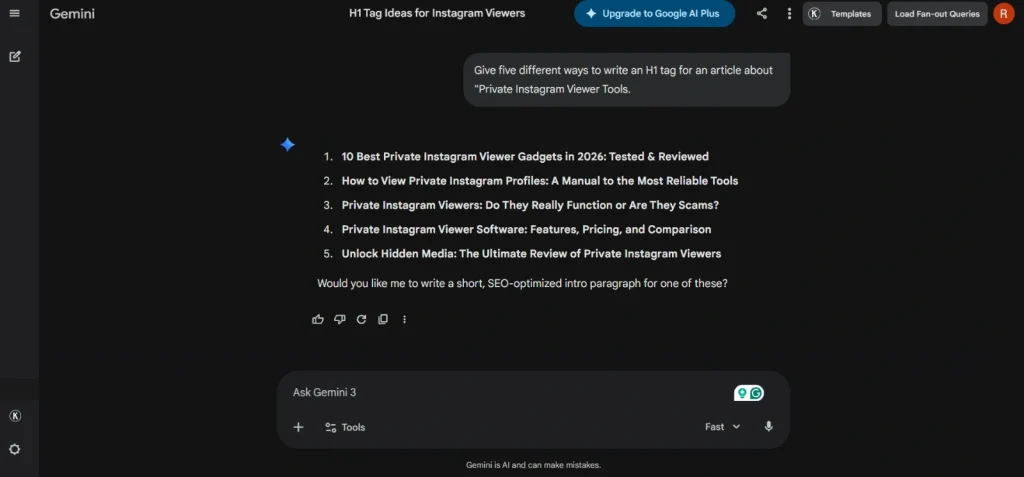
Task: Open the settings gear in sidebar
Action: pos(14,450)
